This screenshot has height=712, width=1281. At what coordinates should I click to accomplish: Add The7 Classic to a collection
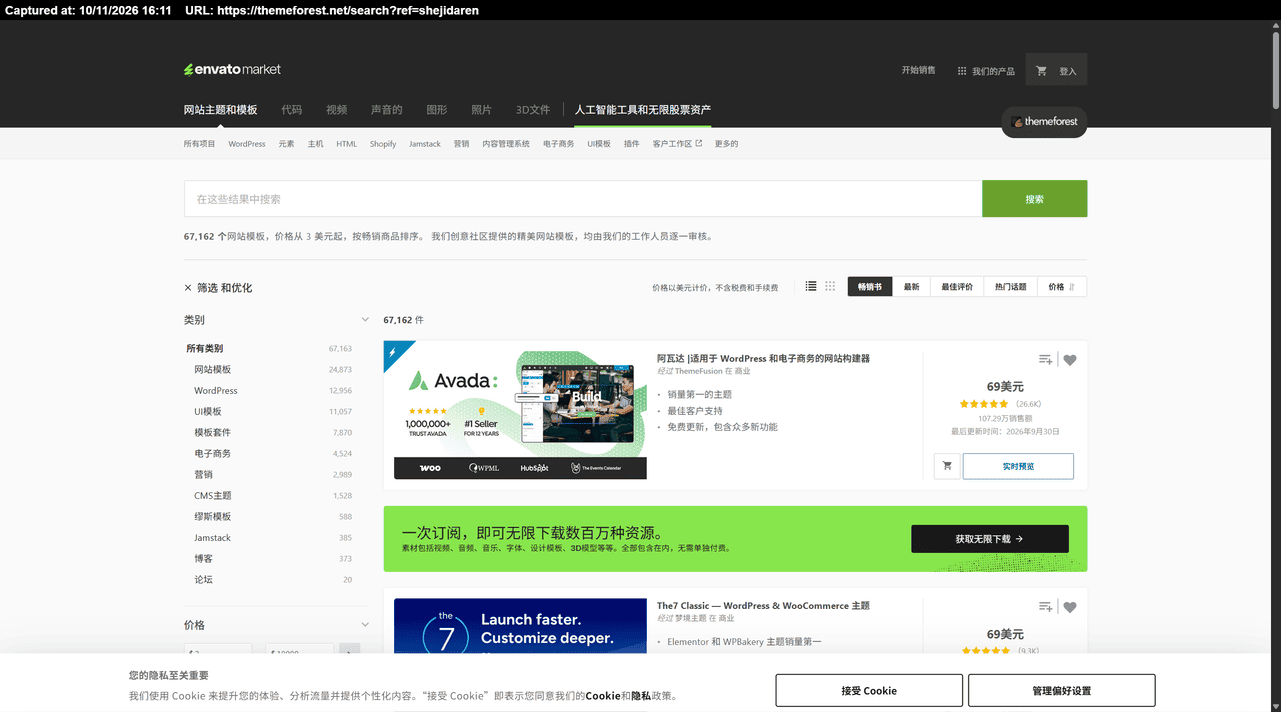(x=1045, y=607)
